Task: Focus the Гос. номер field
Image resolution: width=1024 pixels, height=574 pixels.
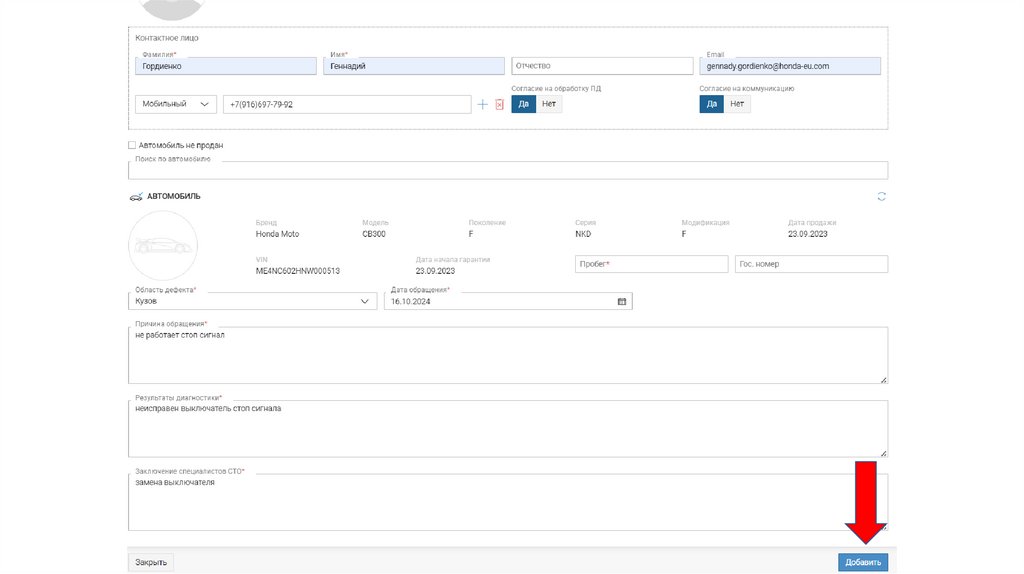Action: 811,264
